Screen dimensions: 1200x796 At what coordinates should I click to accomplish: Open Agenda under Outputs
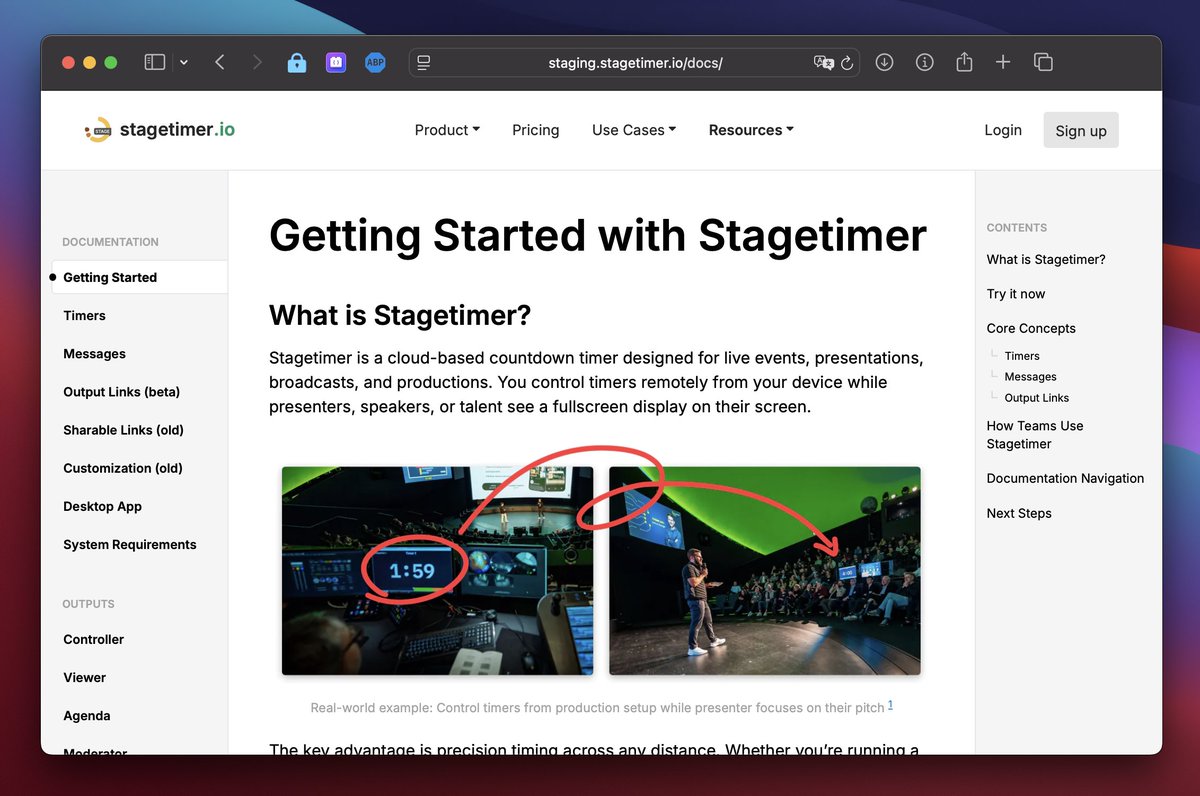pos(86,715)
